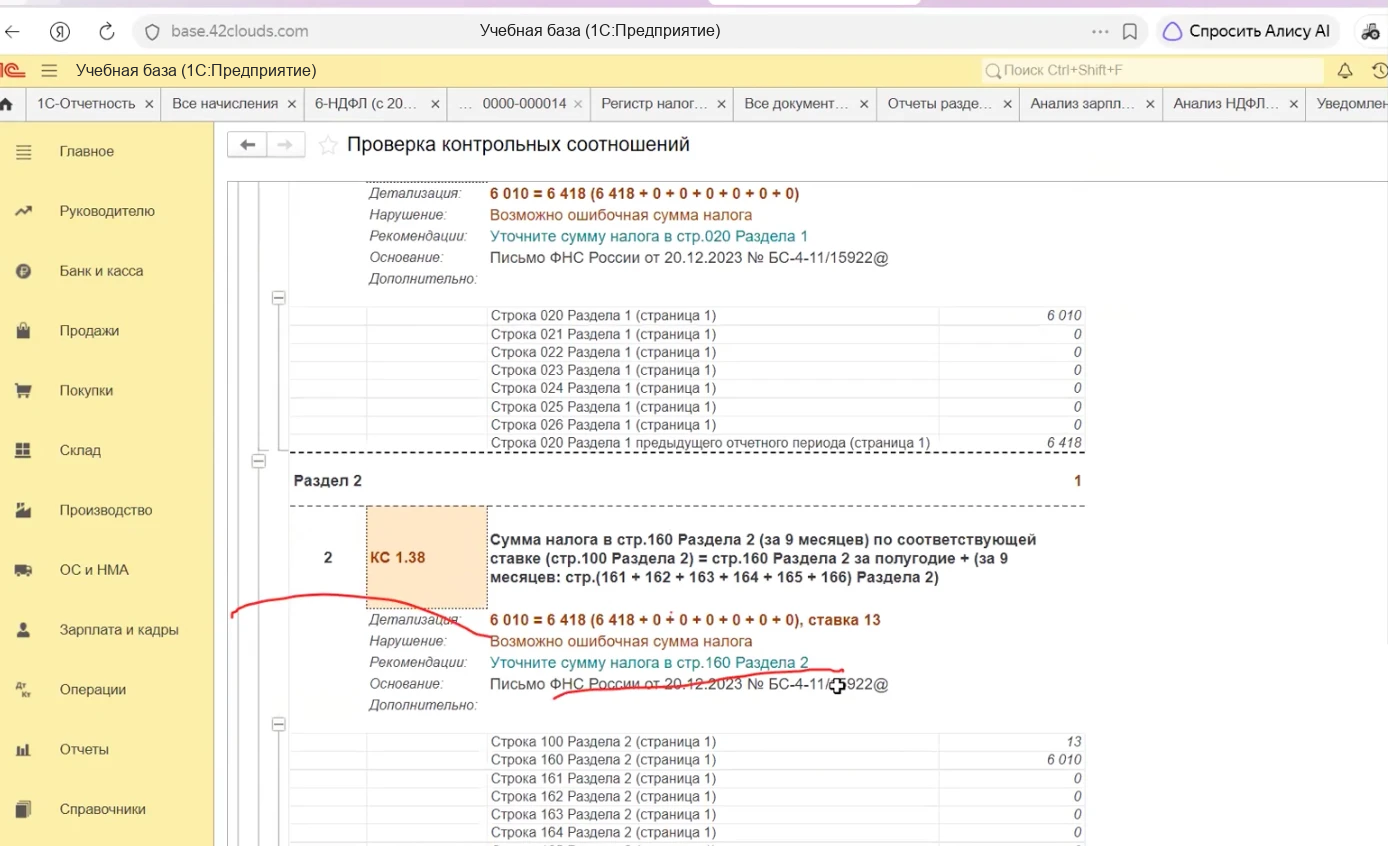
Task: Switch to the Регистр налог... tab
Action: click(654, 103)
